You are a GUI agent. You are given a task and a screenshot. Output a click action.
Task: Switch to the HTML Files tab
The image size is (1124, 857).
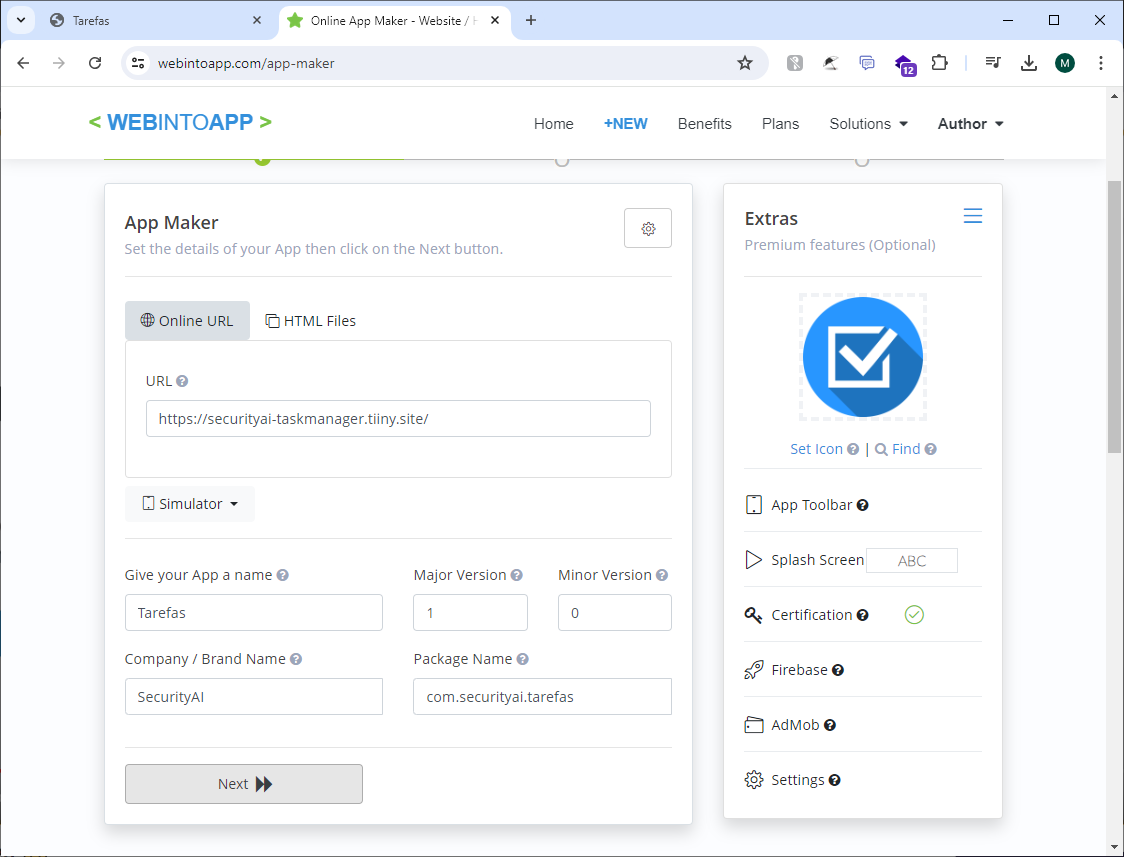[x=310, y=320]
